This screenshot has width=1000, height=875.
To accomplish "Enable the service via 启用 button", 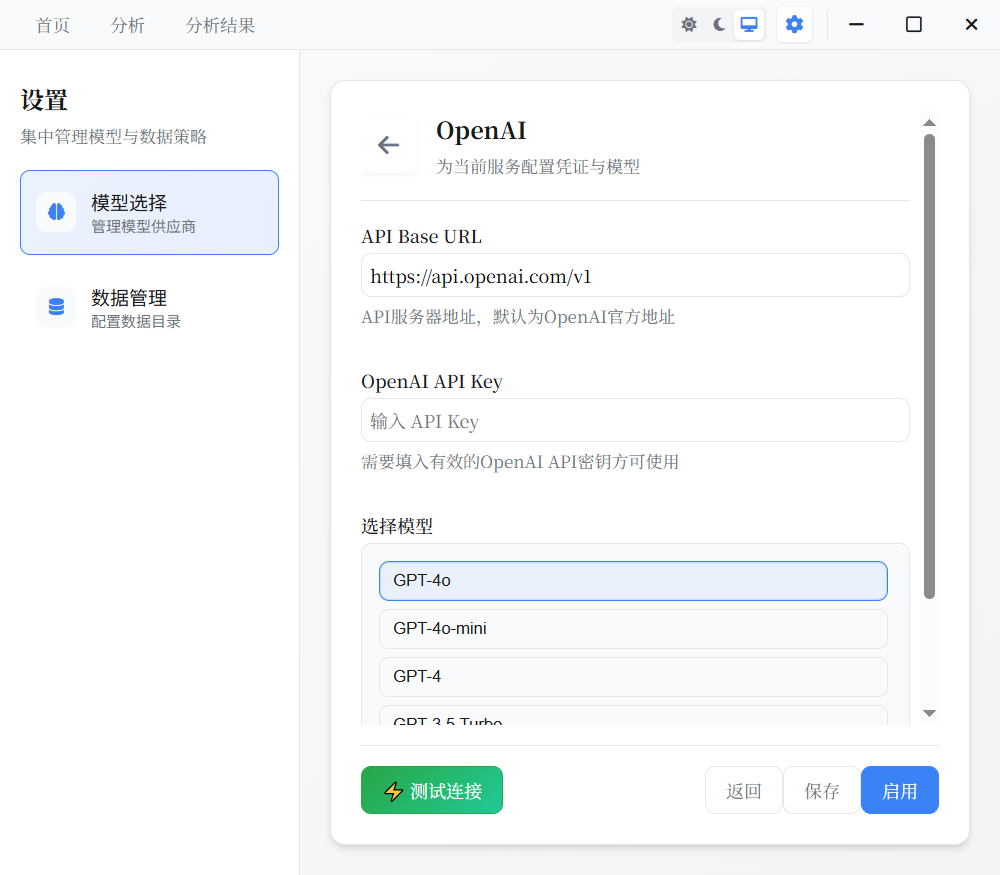I will coord(899,790).
